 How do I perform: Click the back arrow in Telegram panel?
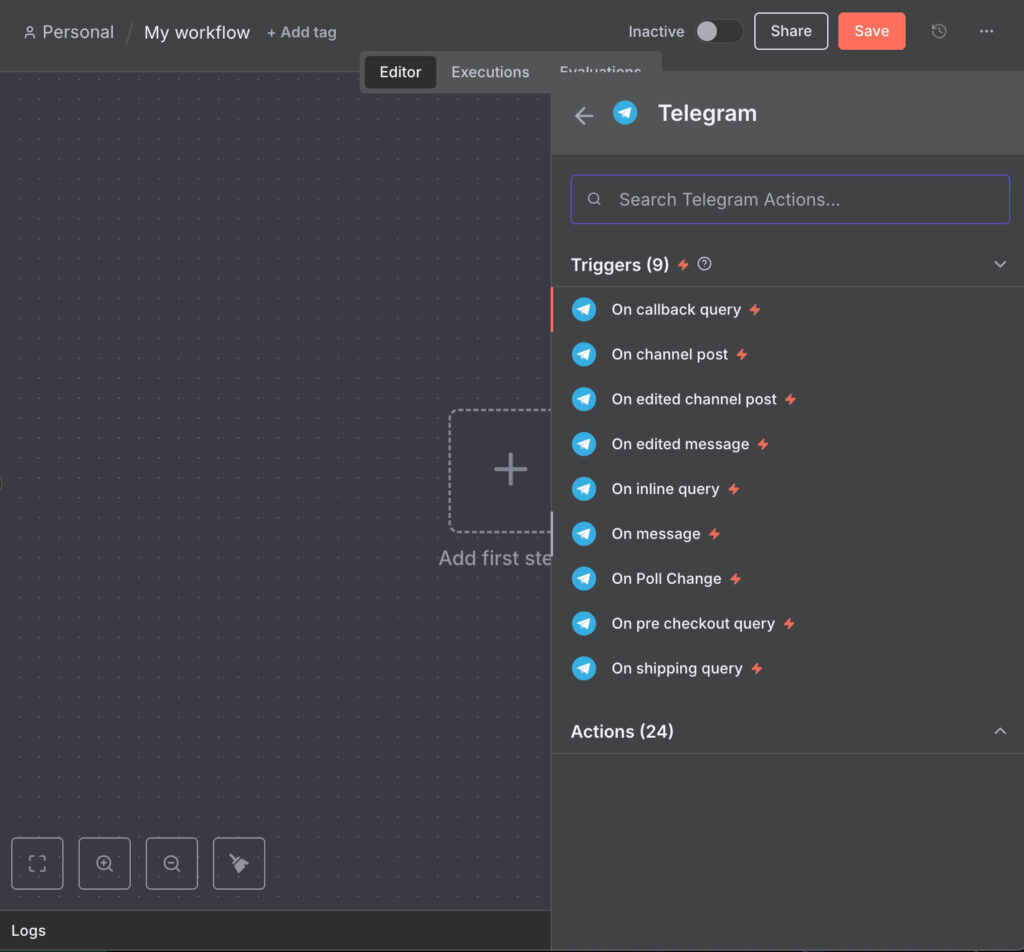pyautogui.click(x=584, y=116)
